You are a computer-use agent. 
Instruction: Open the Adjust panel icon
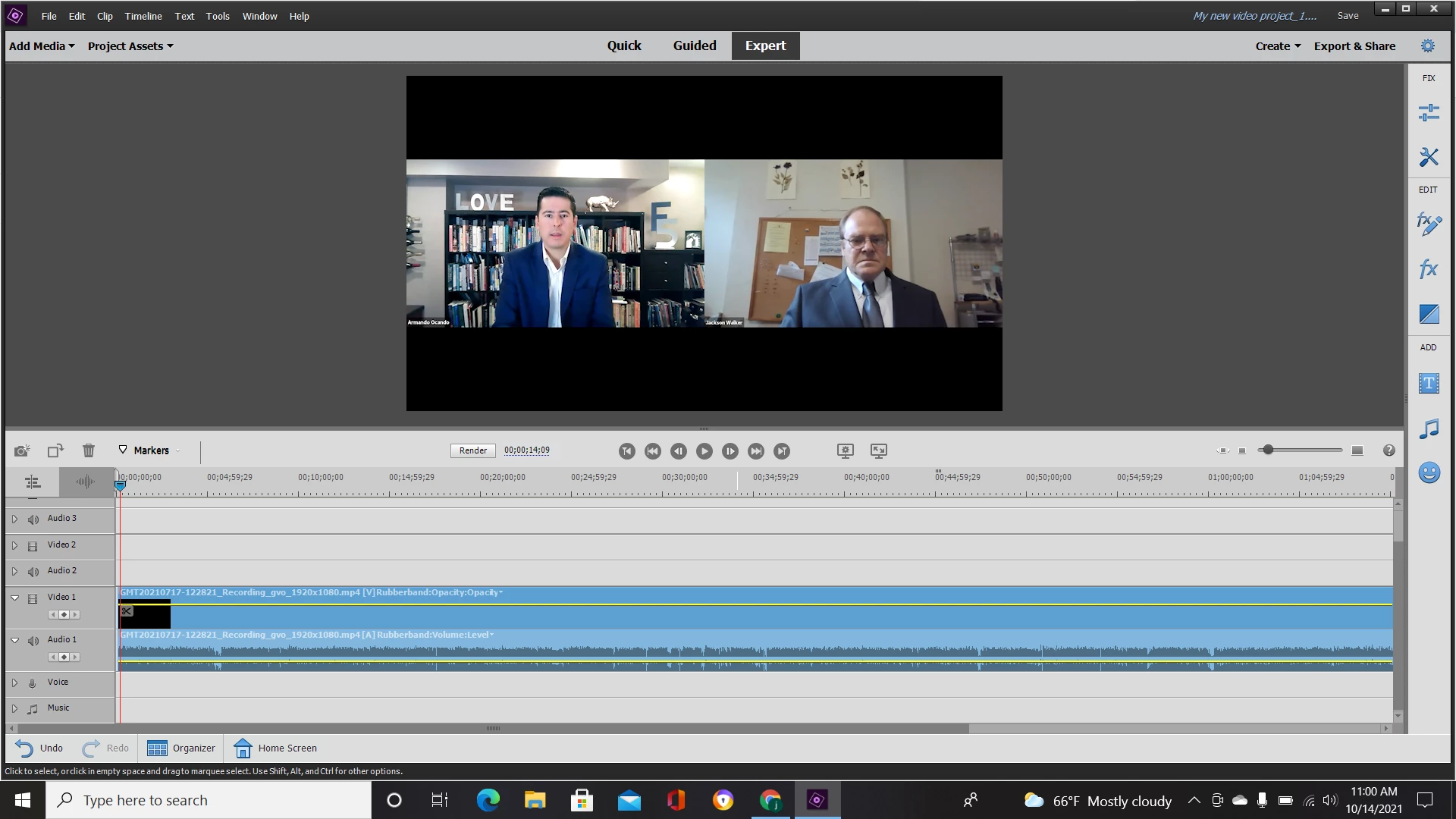click(1429, 113)
